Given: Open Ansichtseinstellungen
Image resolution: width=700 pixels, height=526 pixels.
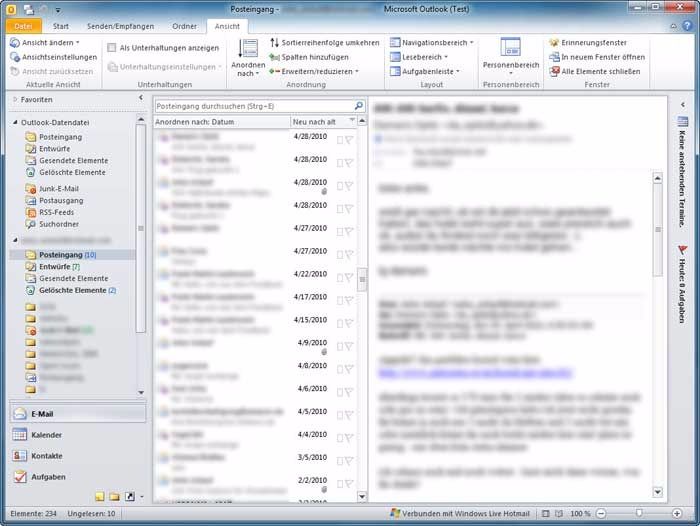Looking at the screenshot, I should point(54,57).
